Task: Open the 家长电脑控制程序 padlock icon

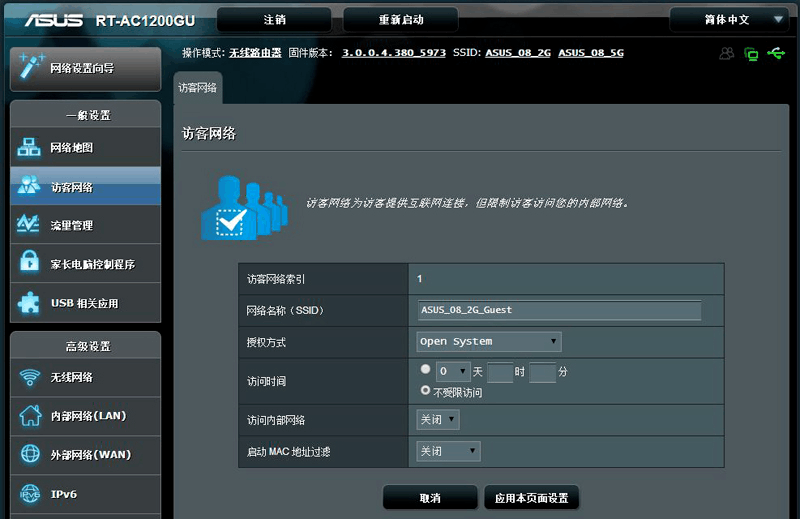Action: tap(29, 261)
